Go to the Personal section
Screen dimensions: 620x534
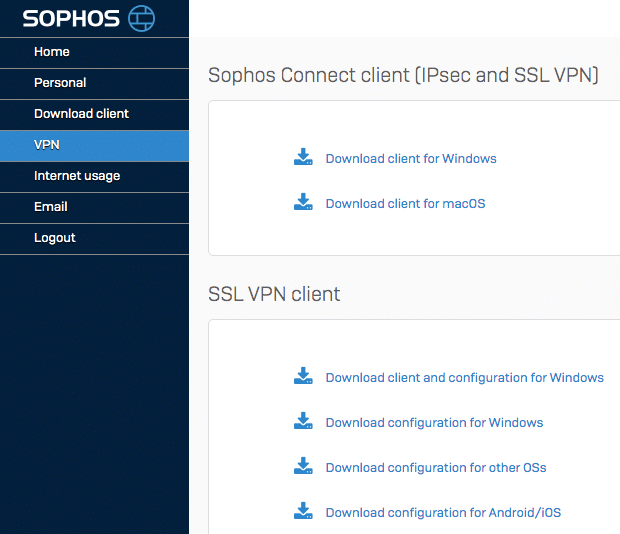click(95, 84)
